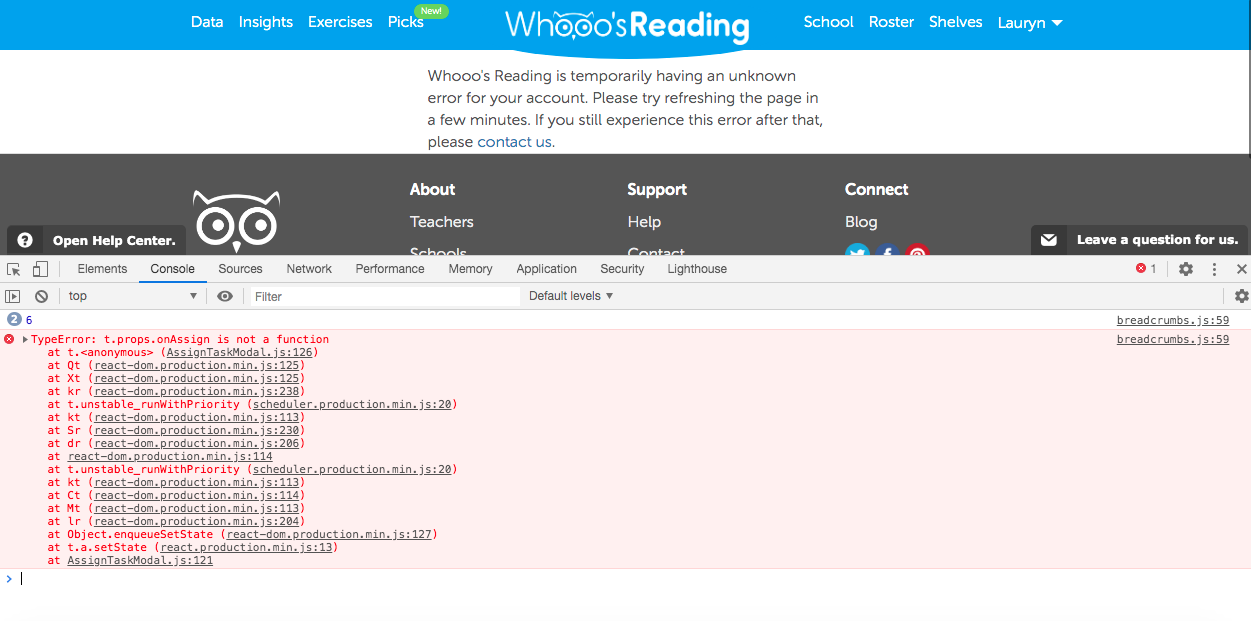Expand the Lauryn account dropdown
This screenshot has height=621, width=1251.
1030,22
